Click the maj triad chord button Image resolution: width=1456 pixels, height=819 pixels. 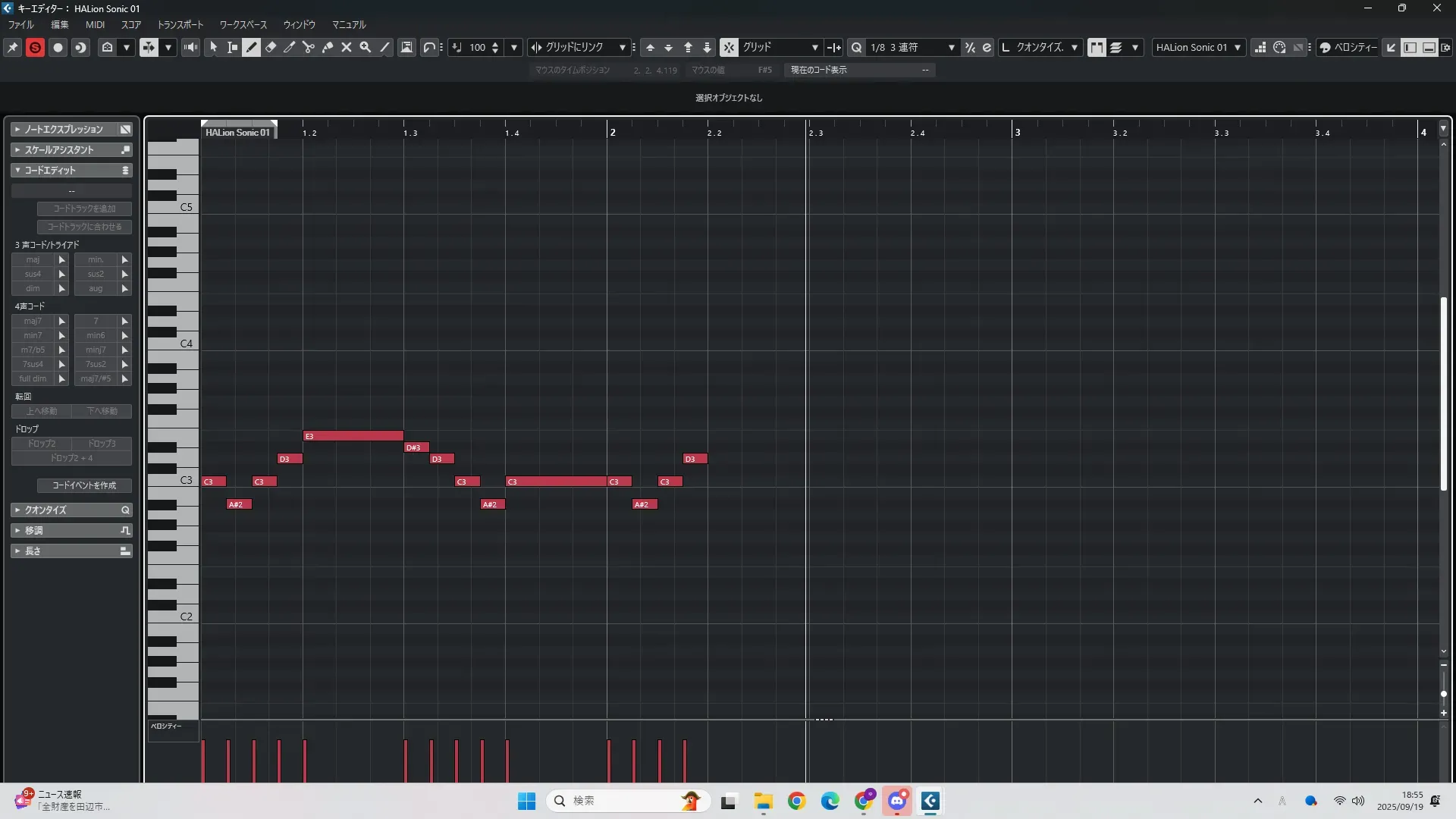33,259
